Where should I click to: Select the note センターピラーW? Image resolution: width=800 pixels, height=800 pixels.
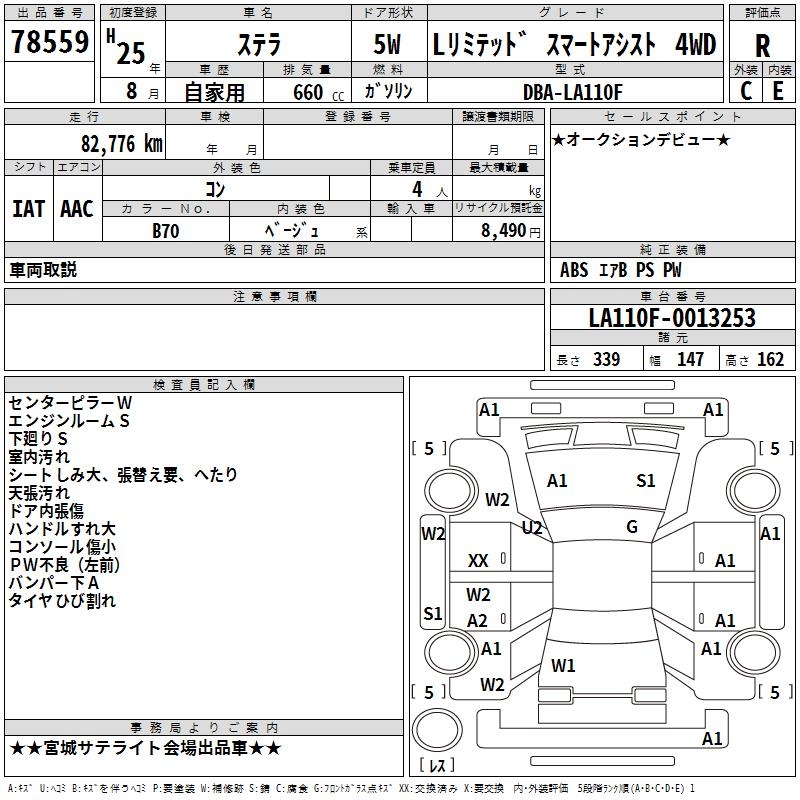pyautogui.click(x=70, y=403)
